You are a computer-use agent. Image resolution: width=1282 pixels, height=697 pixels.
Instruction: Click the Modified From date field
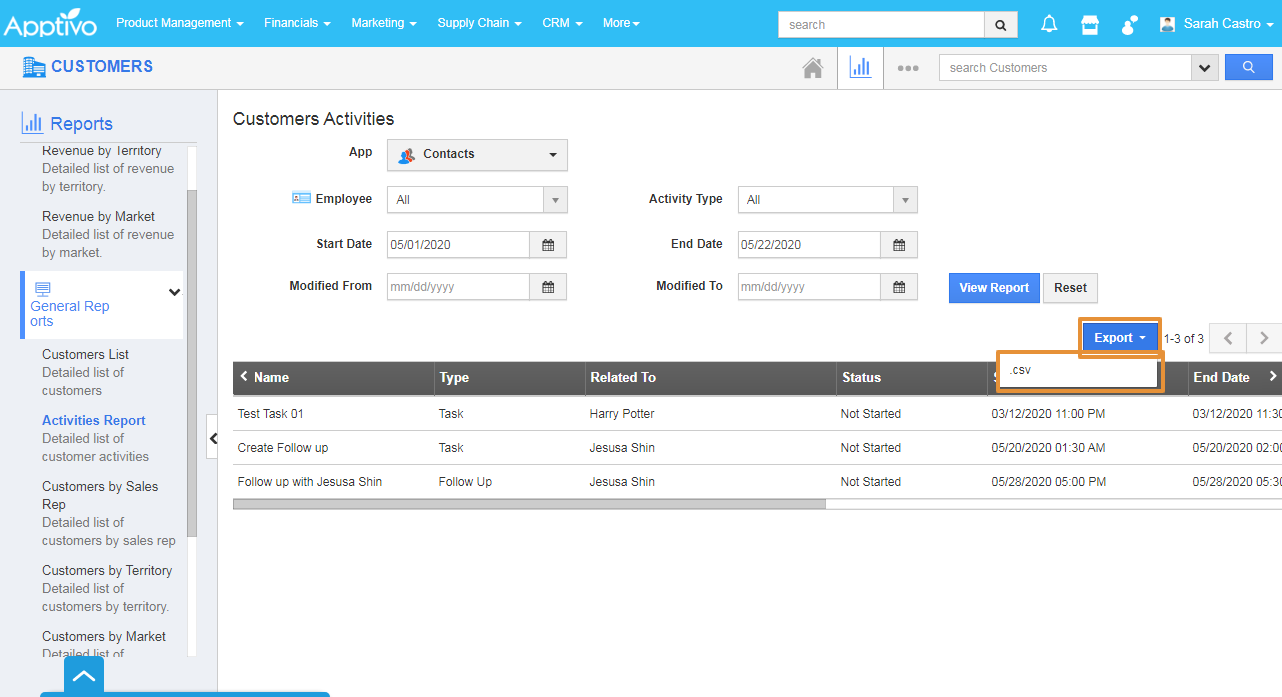tap(458, 287)
